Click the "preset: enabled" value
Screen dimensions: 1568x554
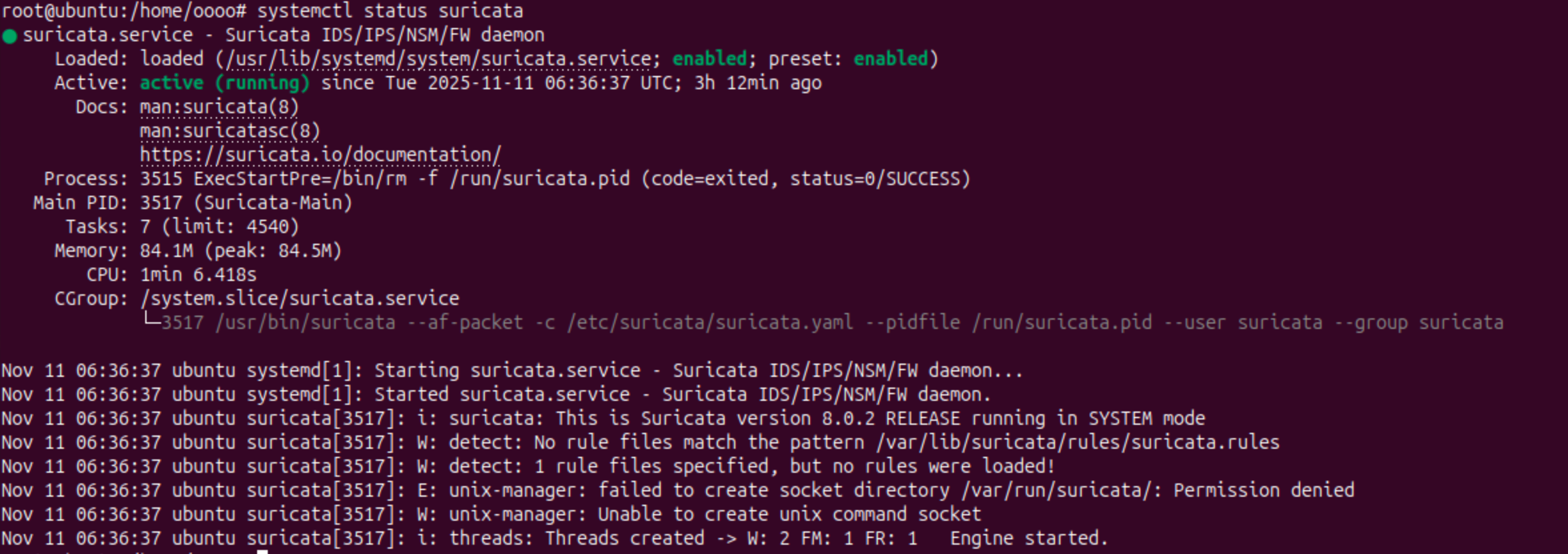click(891, 59)
